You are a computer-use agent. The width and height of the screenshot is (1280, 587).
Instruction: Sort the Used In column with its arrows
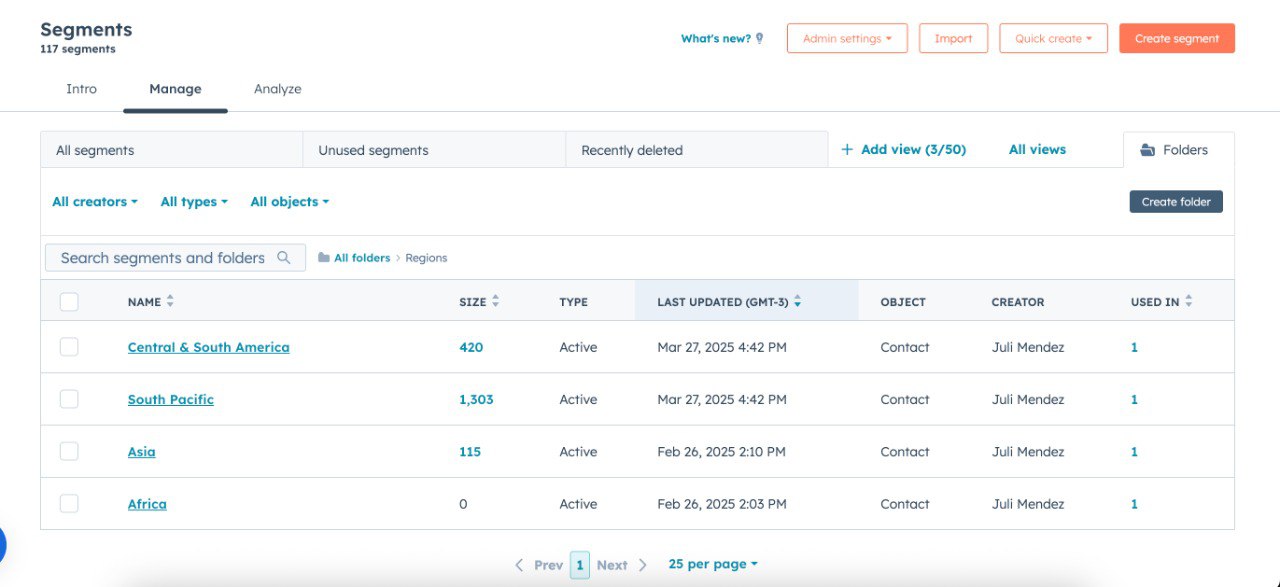(1188, 301)
